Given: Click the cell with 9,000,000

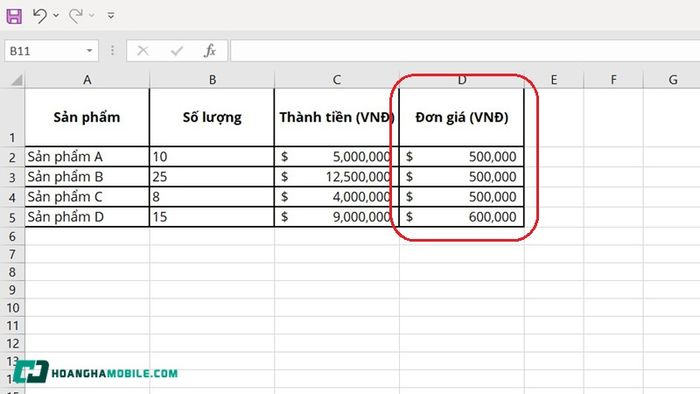Looking at the screenshot, I should (x=337, y=217).
